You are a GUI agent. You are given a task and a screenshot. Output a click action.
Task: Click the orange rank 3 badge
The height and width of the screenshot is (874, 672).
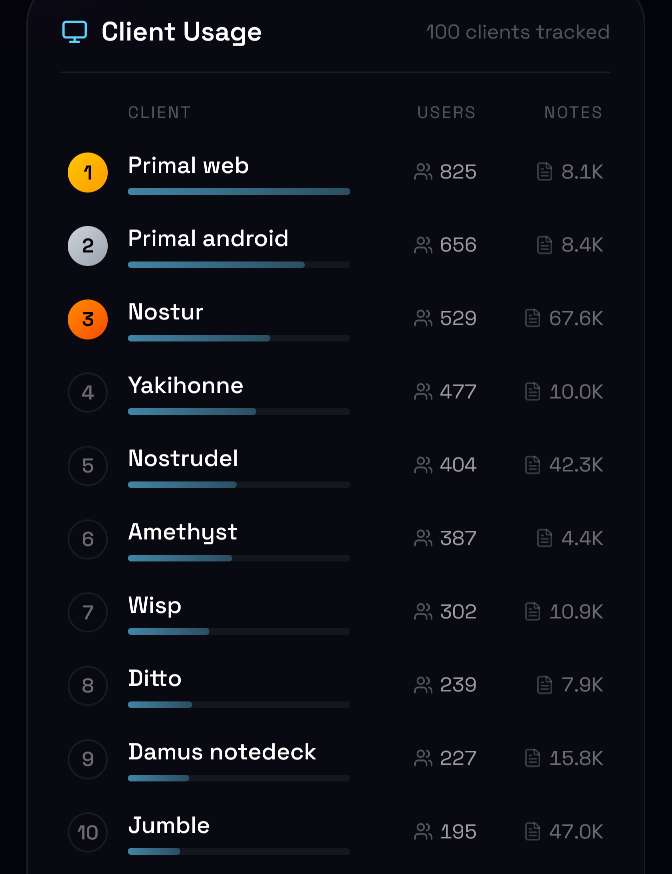(88, 319)
